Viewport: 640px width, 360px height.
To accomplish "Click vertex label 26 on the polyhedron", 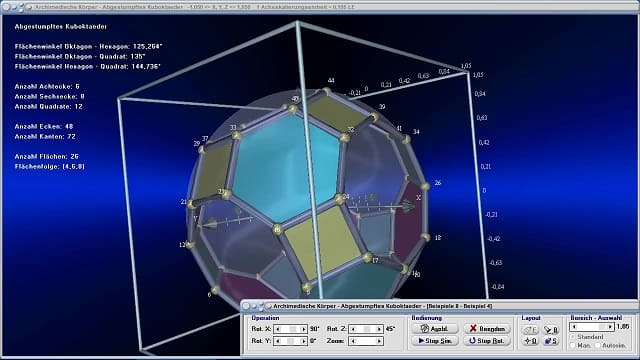I will [438, 183].
